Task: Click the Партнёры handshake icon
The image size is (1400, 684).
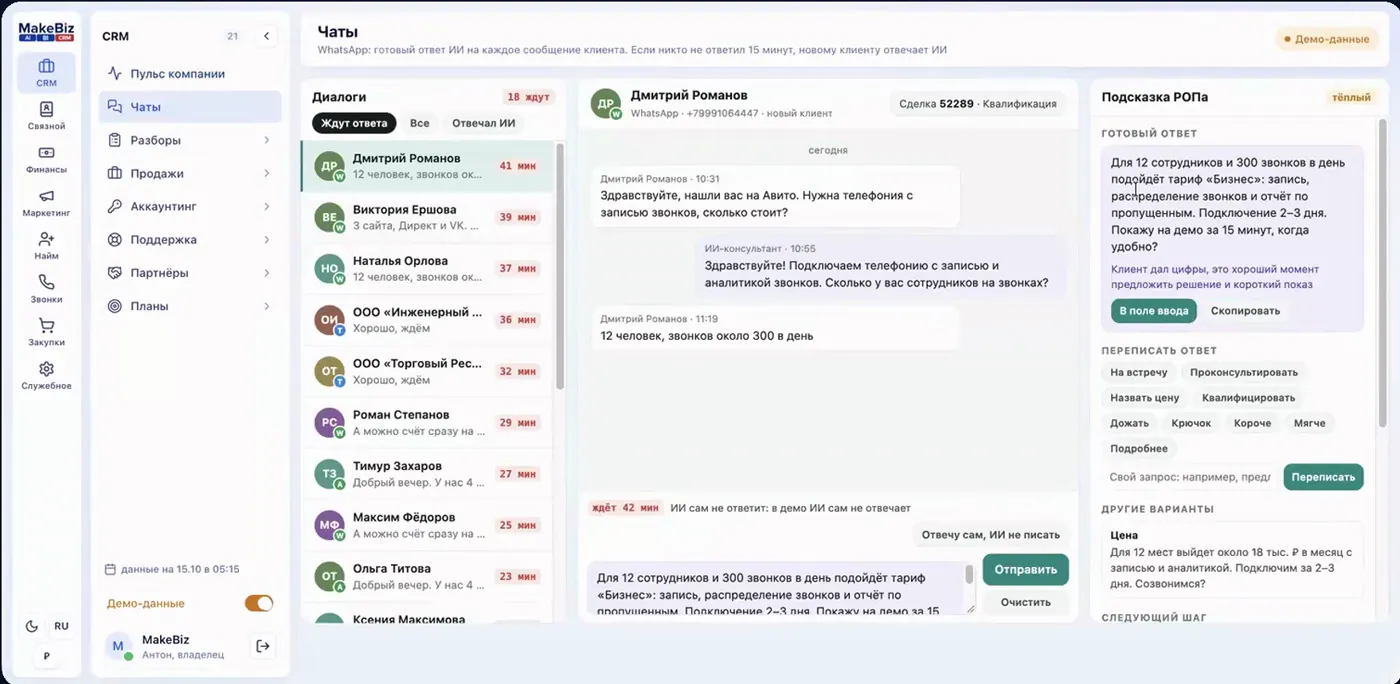Action: (115, 273)
